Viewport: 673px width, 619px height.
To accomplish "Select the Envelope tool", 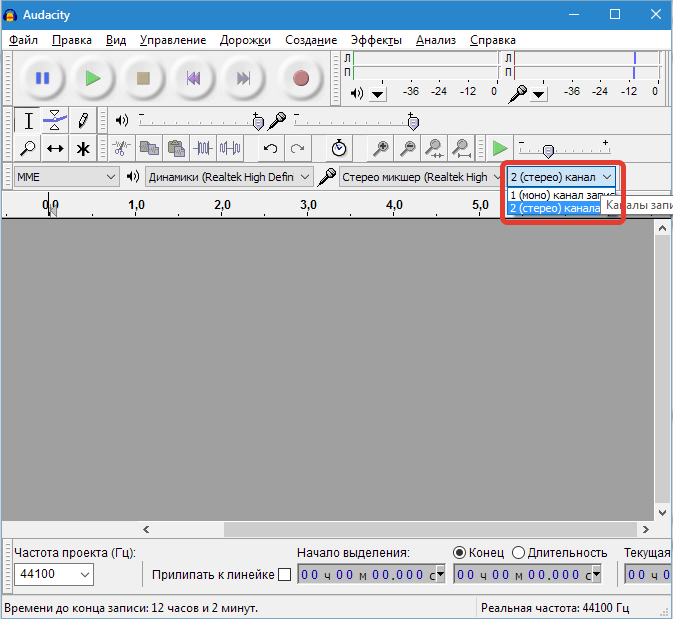I will point(55,121).
